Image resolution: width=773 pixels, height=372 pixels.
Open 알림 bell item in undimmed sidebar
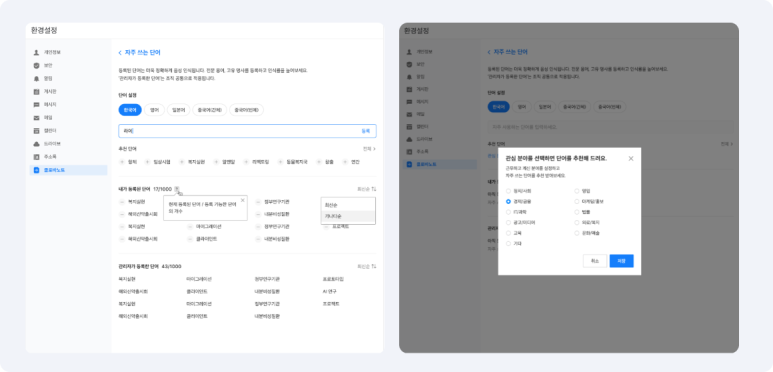(68, 78)
